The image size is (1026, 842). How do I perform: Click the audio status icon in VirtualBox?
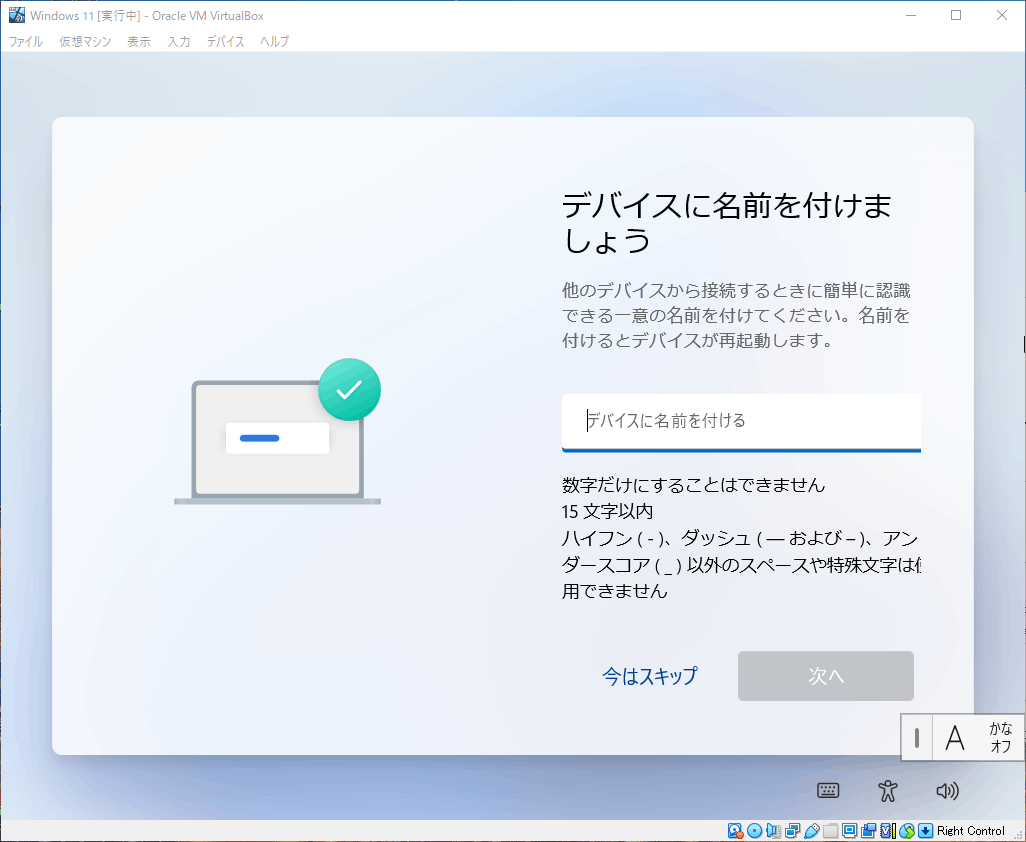[x=773, y=831]
